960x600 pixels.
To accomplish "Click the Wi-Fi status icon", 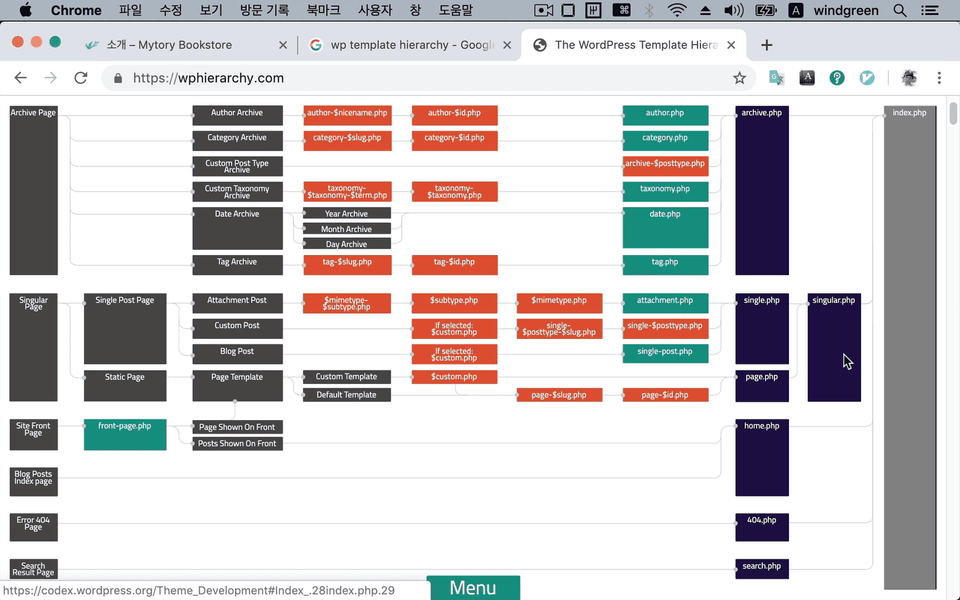I will [x=677, y=10].
